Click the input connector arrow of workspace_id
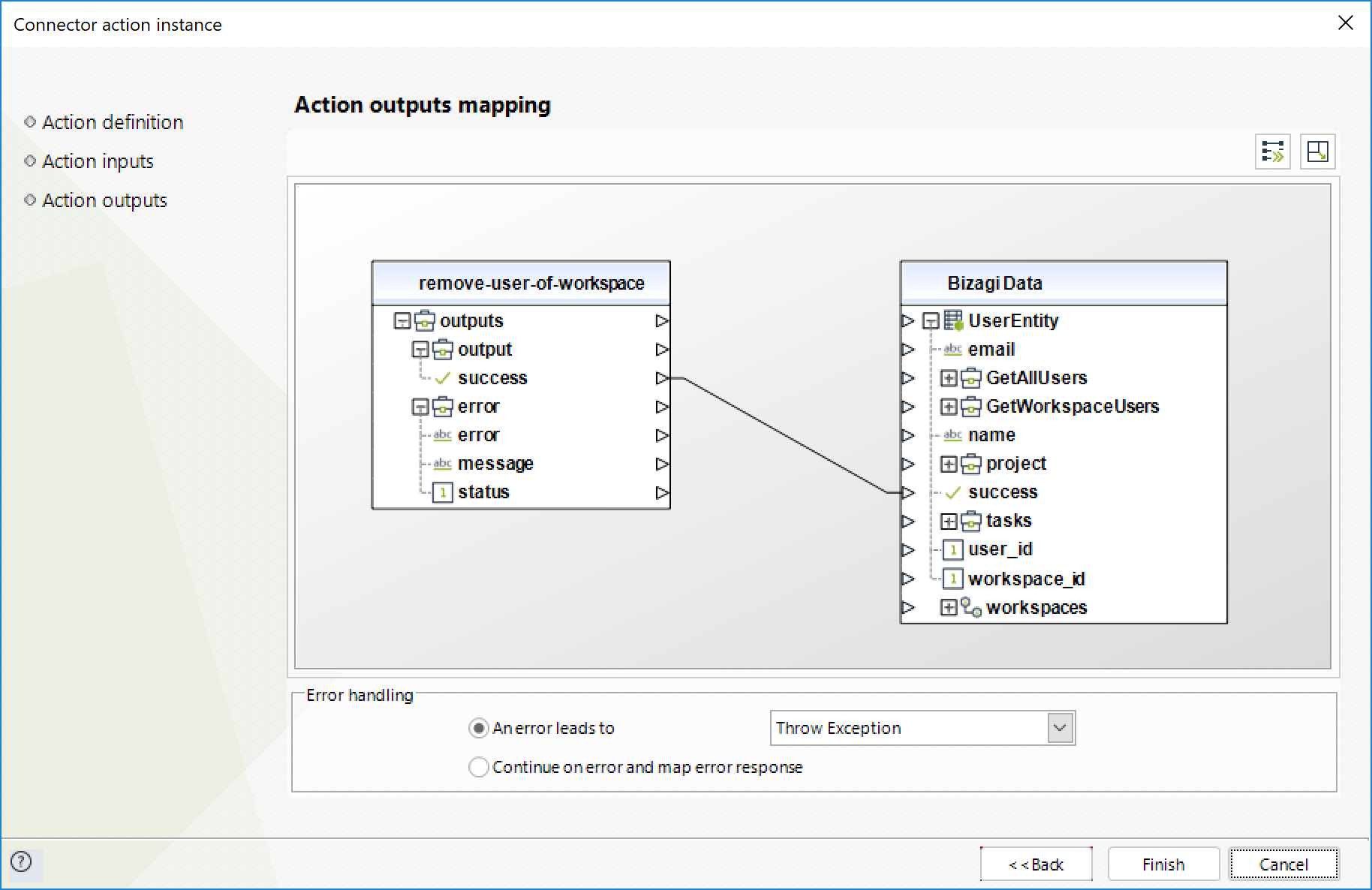 point(908,579)
